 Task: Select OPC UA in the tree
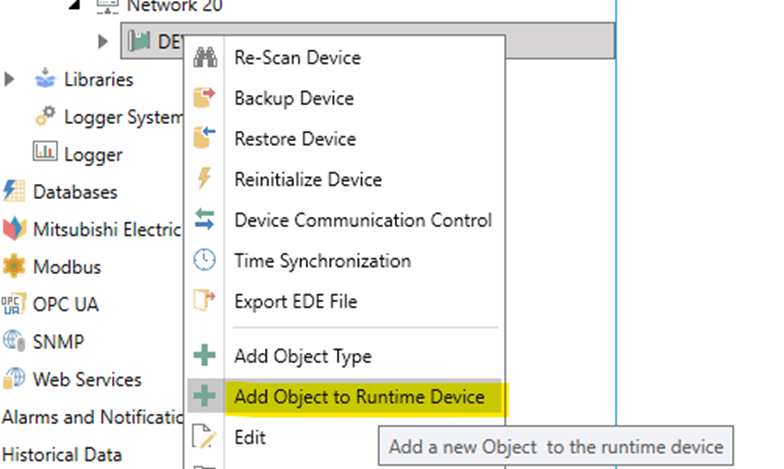click(65, 305)
